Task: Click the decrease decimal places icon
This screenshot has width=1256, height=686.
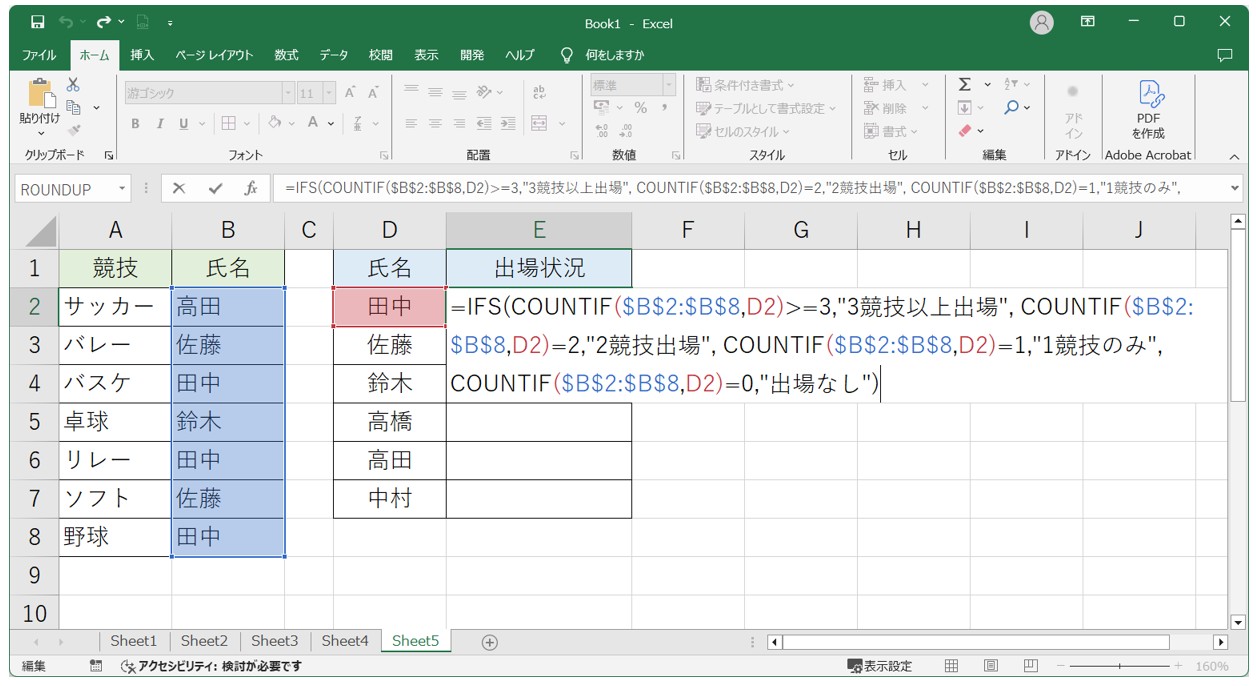Action: pyautogui.click(x=626, y=131)
